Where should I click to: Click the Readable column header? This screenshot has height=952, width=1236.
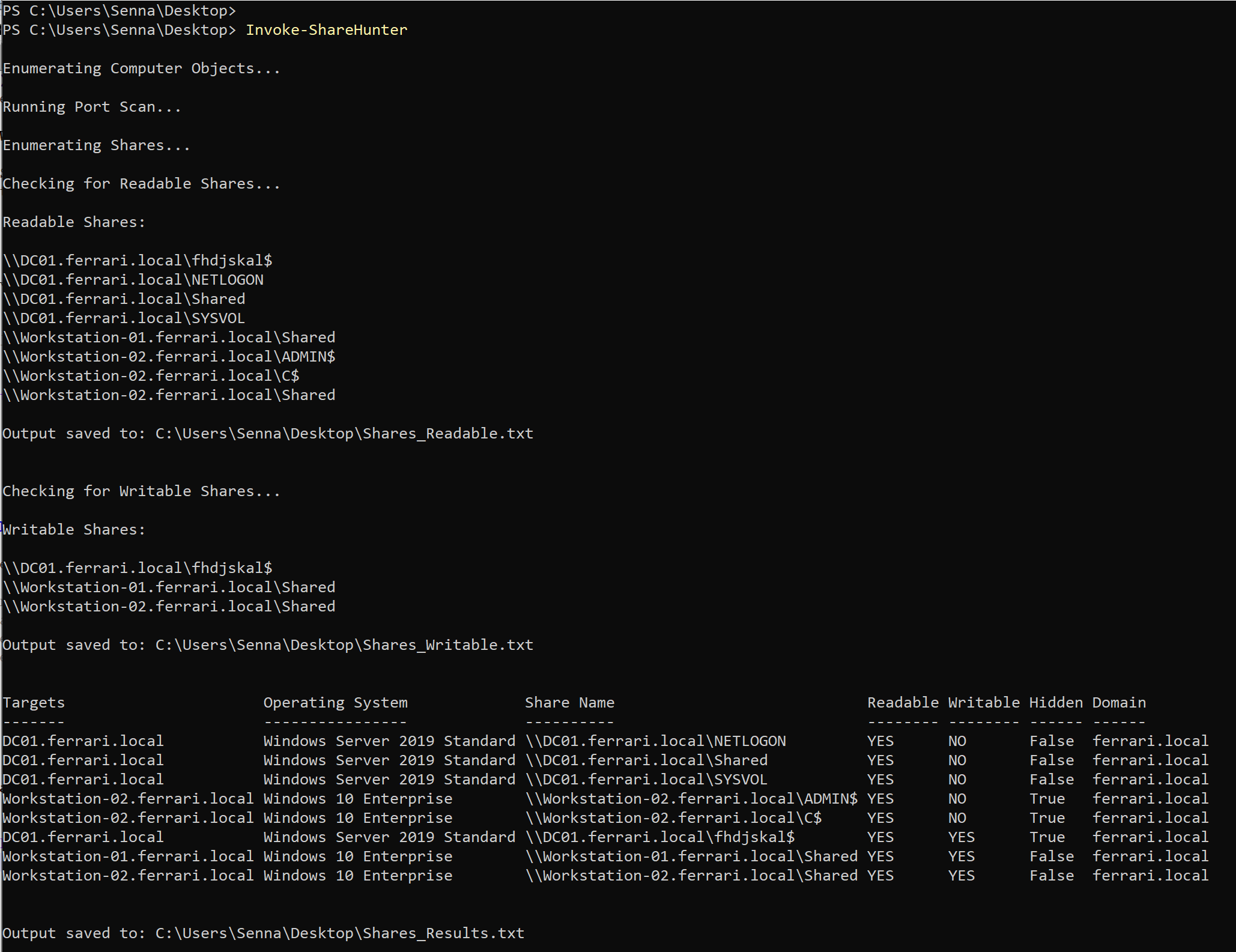point(903,702)
